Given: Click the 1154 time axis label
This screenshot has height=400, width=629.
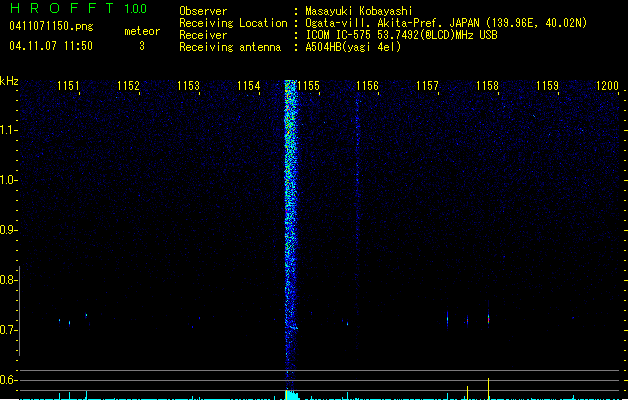Looking at the screenshot, I should pyautogui.click(x=248, y=86).
